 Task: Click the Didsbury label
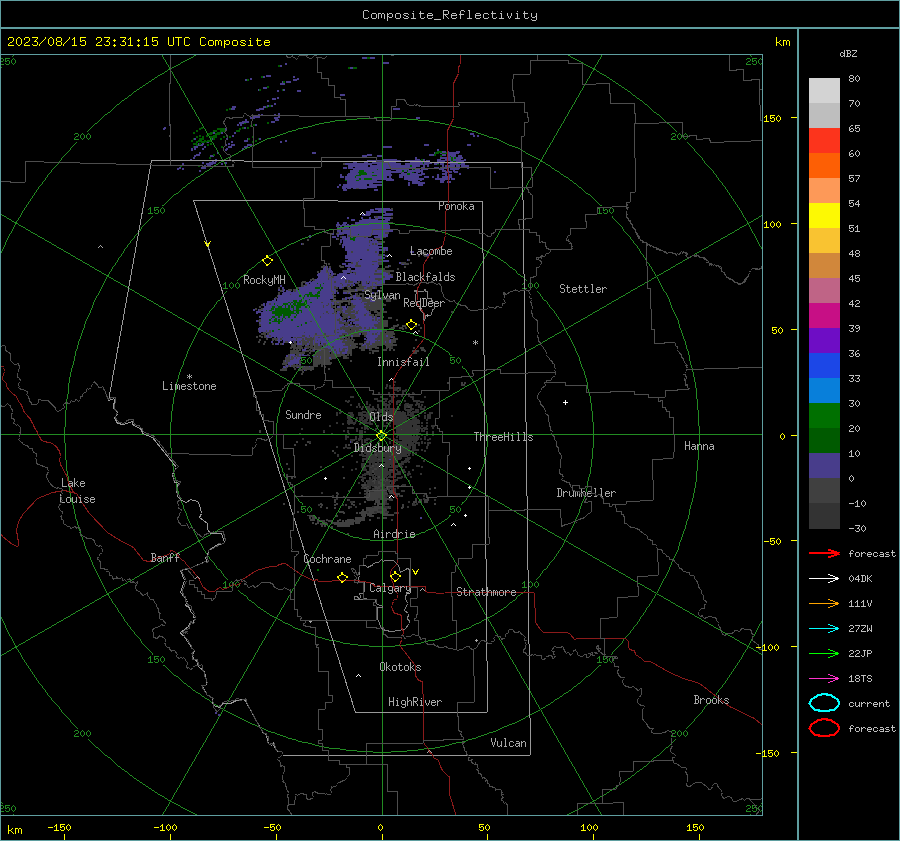pyautogui.click(x=378, y=448)
